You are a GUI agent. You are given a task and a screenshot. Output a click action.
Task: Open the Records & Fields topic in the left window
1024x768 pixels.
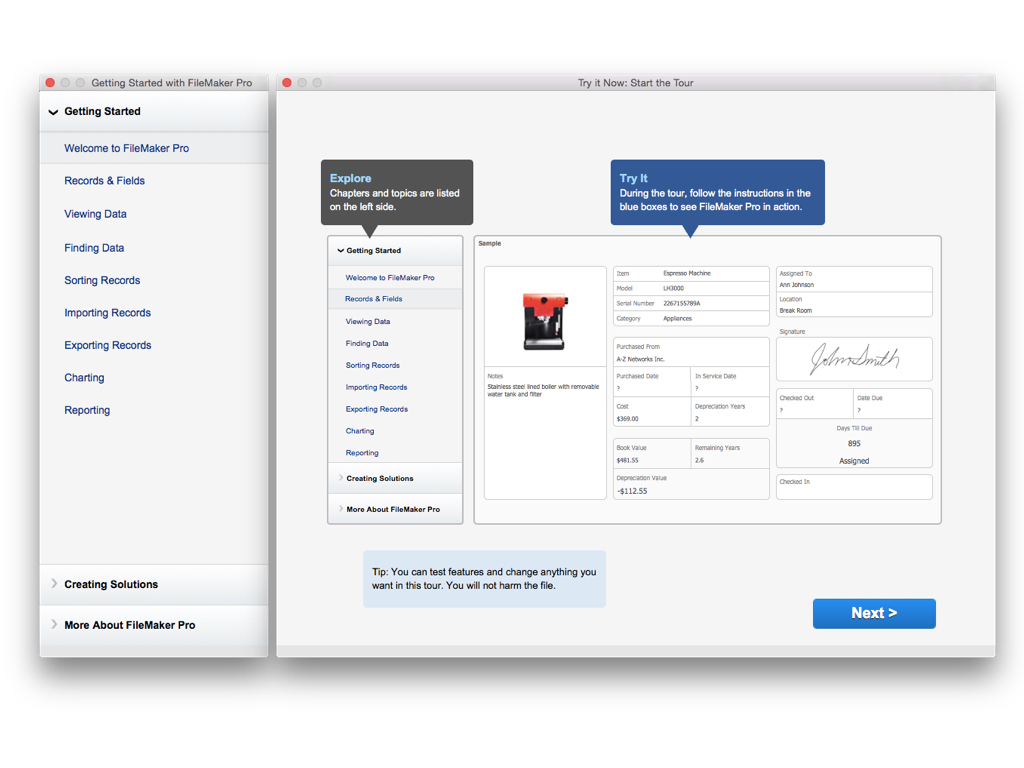point(104,181)
